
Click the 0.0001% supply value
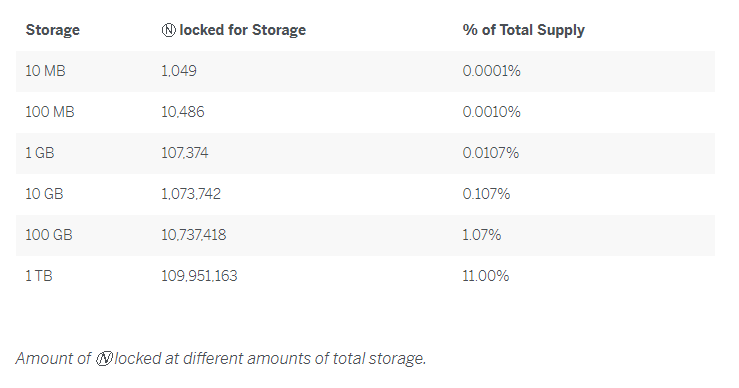click(x=491, y=71)
